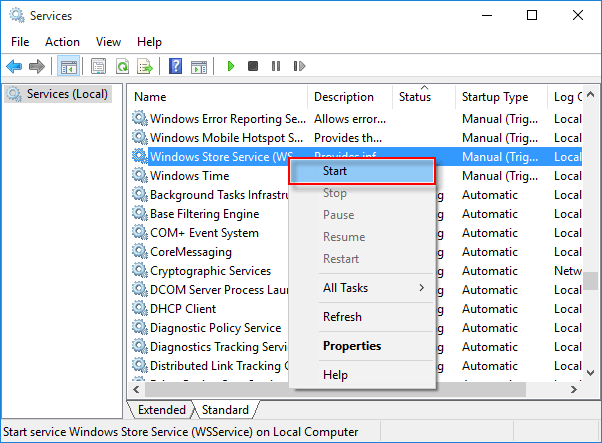Click the Pause Service toolbar icon

click(x=276, y=66)
